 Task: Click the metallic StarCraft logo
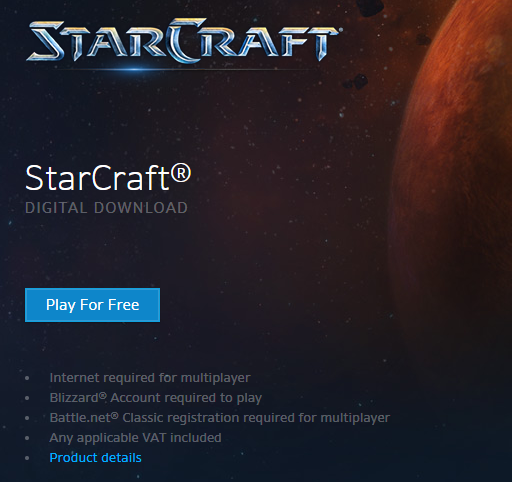point(183,40)
